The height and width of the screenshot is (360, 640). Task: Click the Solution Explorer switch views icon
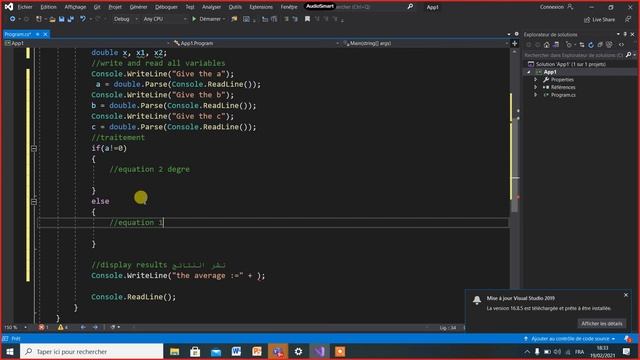pyautogui.click(x=556, y=45)
